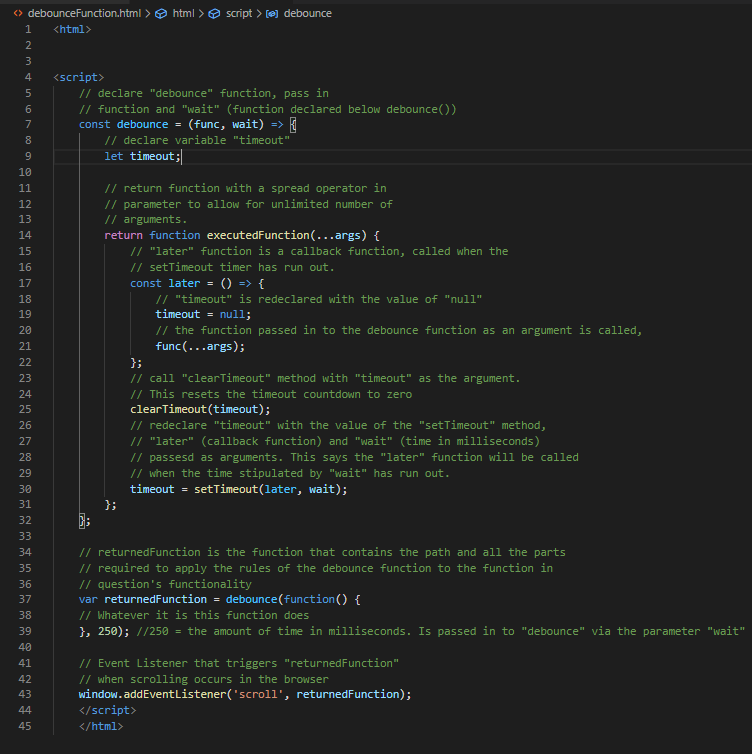Click the debounceFunction.html breadcrumb

[84, 13]
